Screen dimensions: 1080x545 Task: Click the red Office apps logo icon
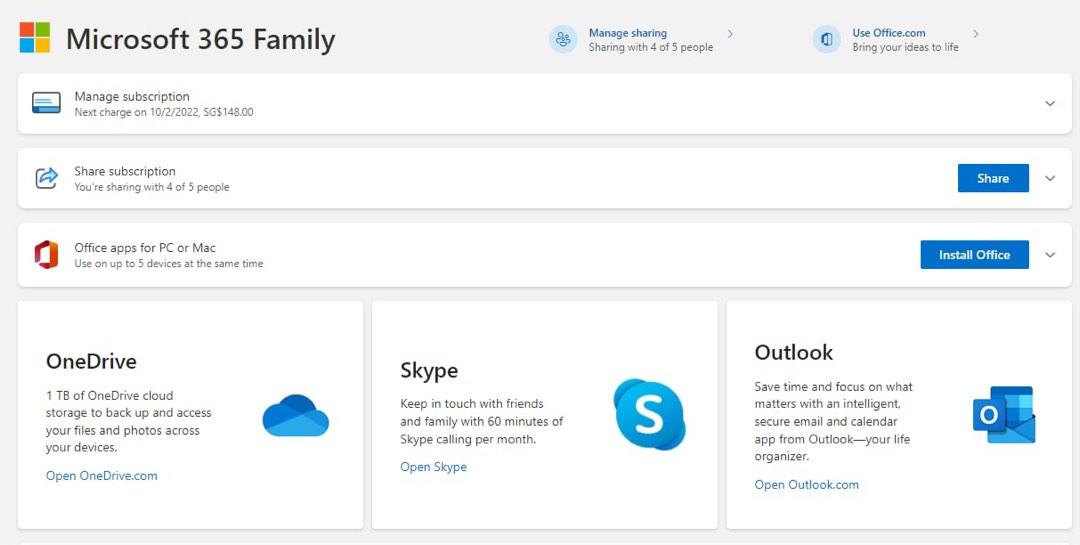click(x=46, y=254)
